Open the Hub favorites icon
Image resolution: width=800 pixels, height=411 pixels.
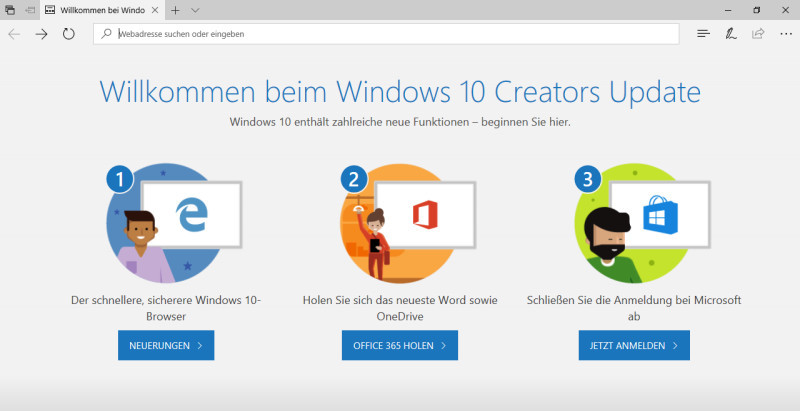(x=704, y=34)
